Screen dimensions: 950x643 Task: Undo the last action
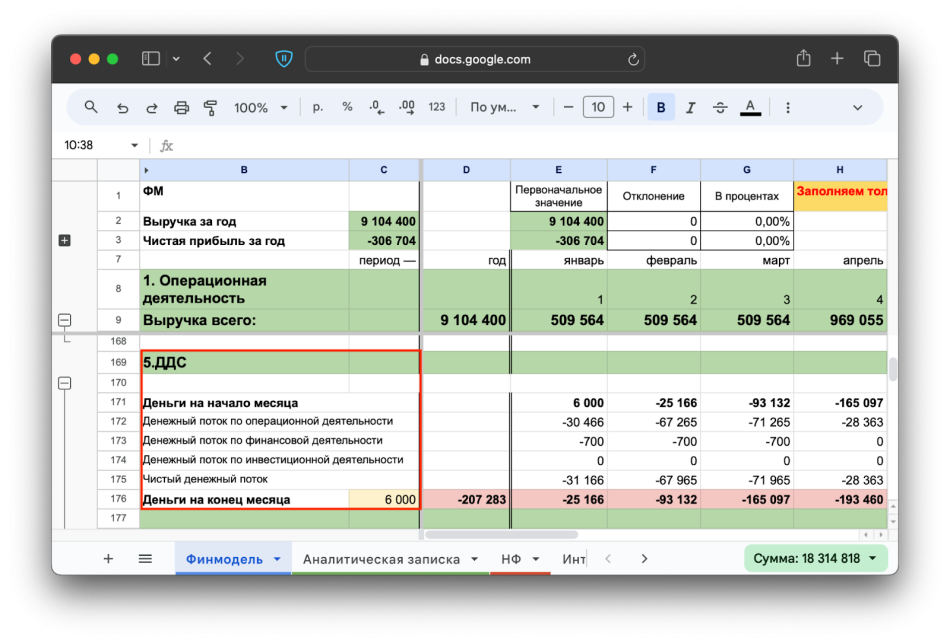122,107
